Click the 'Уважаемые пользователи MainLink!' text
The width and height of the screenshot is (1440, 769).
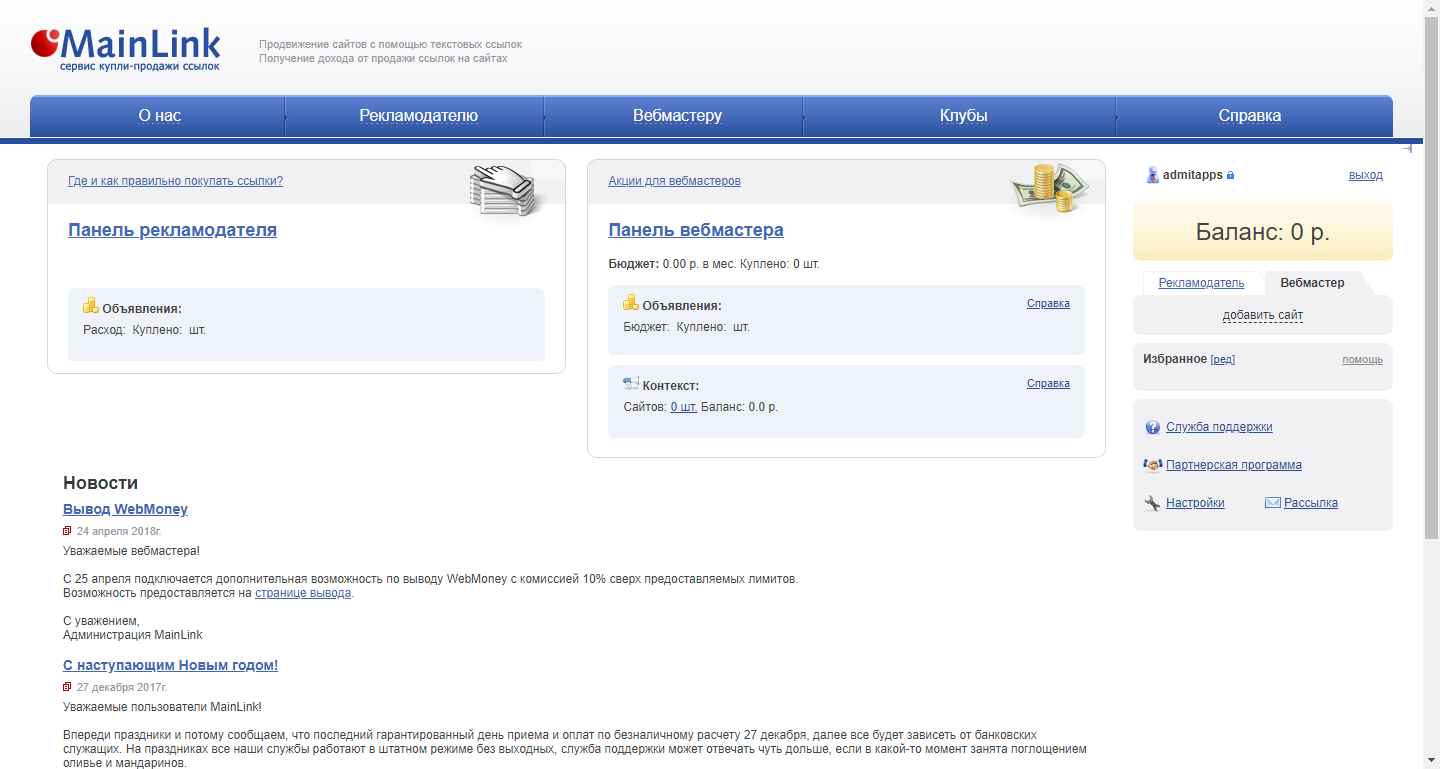162,707
